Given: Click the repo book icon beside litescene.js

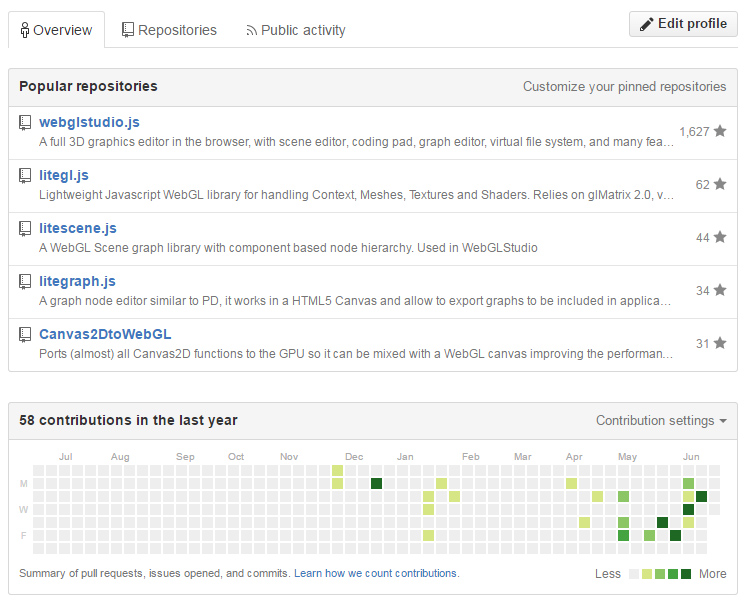Looking at the screenshot, I should click(25, 229).
